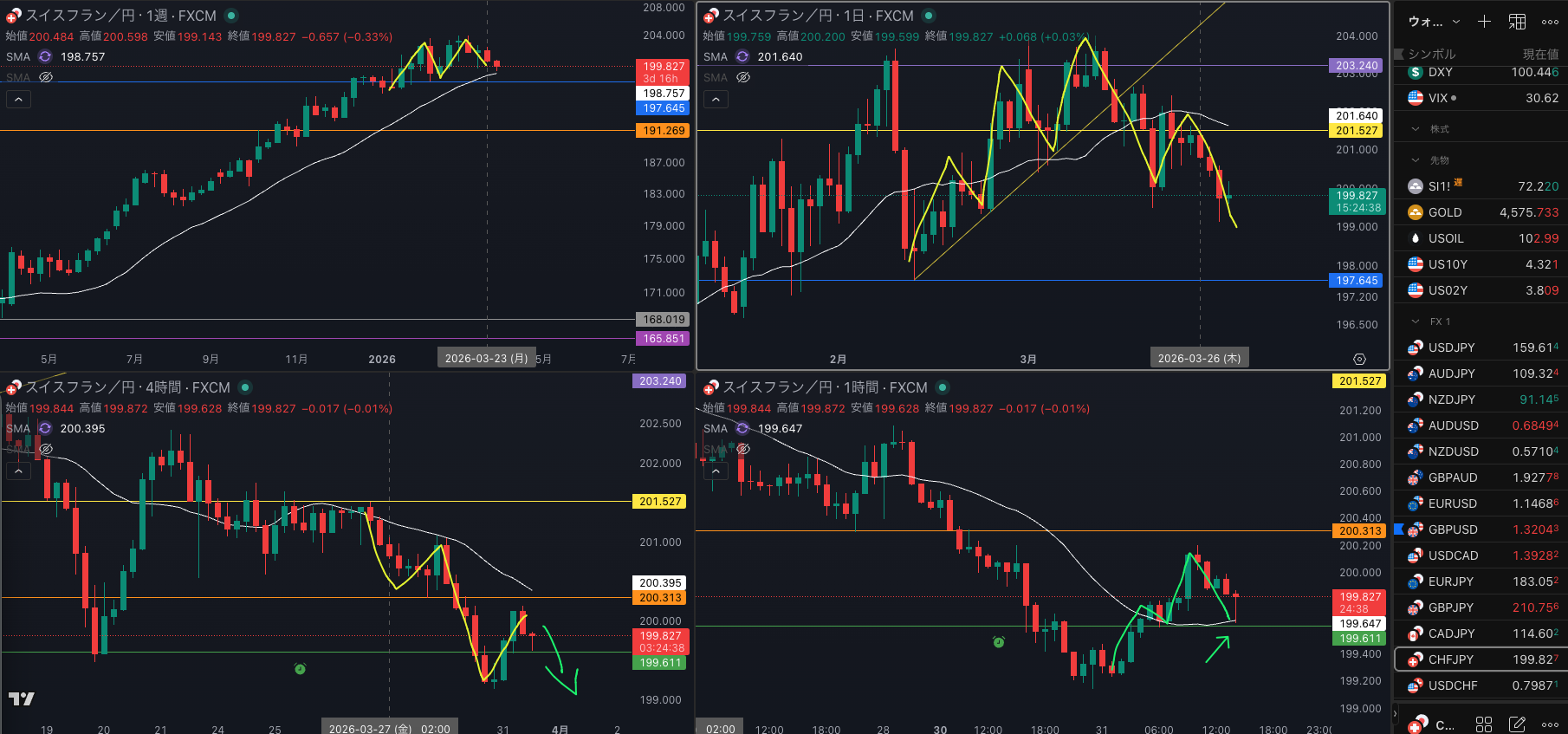Viewport: 1568px width, 734px height.
Task: Open the watchlist name dropdown
Action: point(1435,22)
